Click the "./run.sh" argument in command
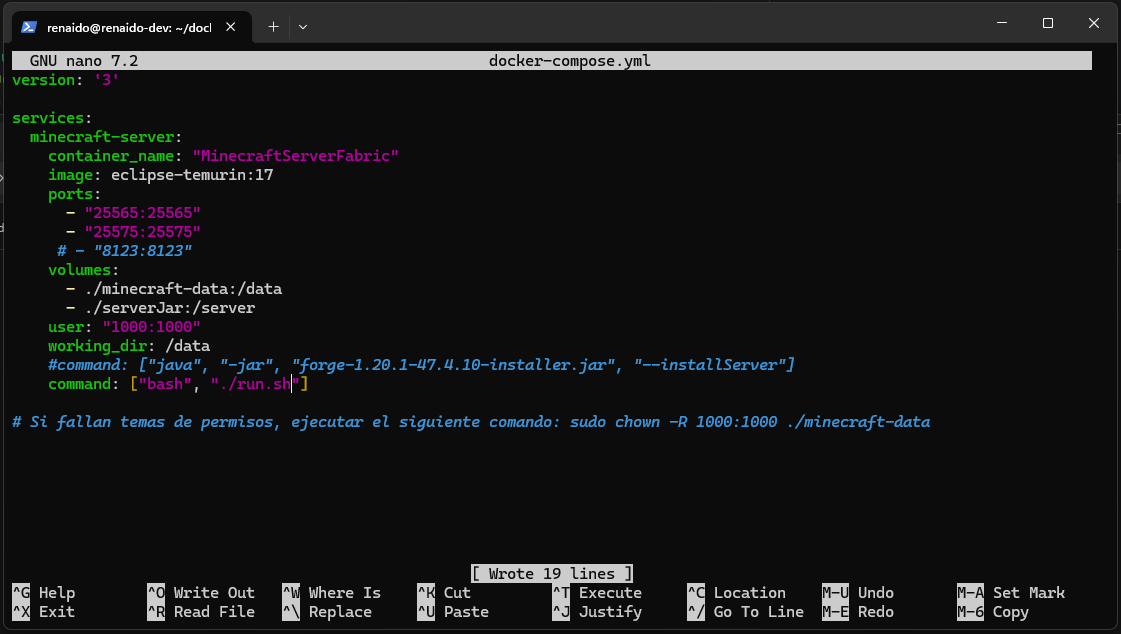The height and width of the screenshot is (634, 1121). pyautogui.click(x=255, y=384)
